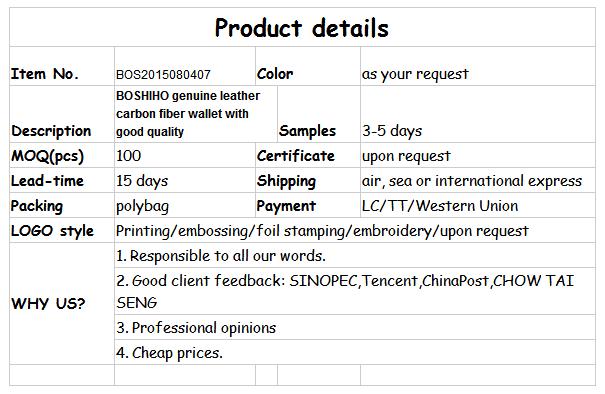
Task: Click the Certificate label cell
Action: tap(308, 155)
